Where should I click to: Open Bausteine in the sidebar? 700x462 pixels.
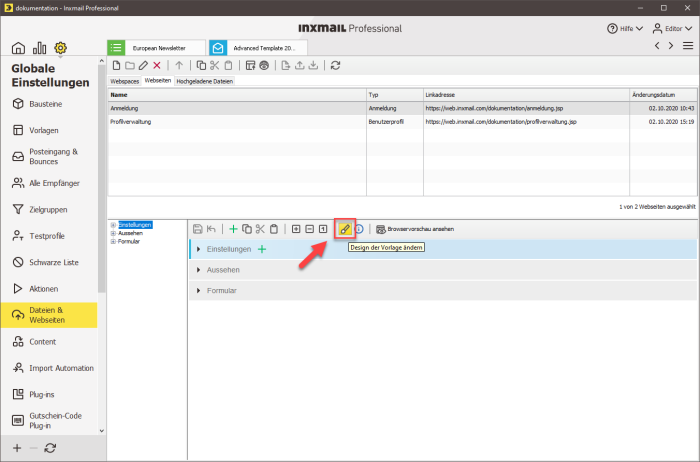coord(49,104)
